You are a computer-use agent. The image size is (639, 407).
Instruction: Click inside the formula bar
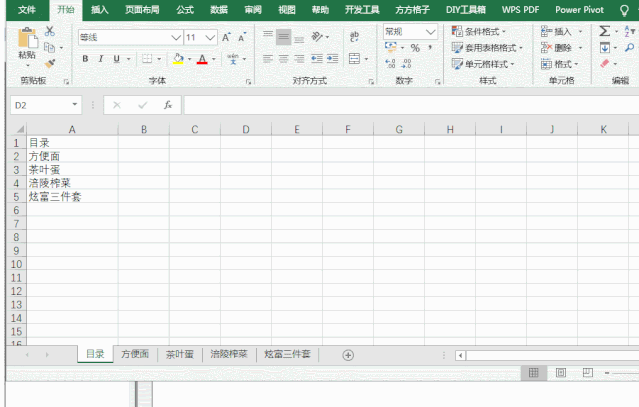click(x=411, y=106)
